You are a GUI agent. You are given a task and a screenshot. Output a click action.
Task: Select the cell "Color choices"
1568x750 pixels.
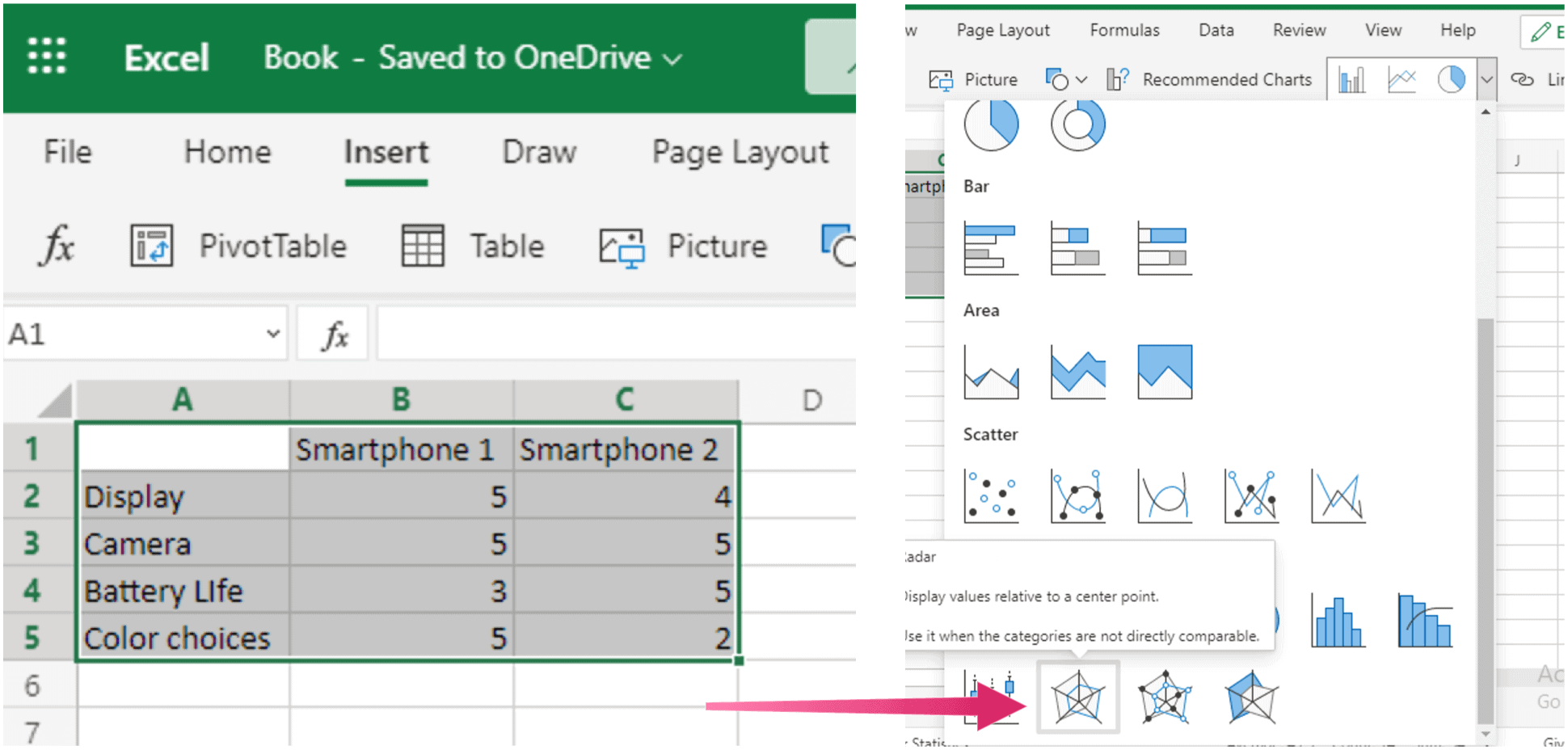click(x=183, y=638)
